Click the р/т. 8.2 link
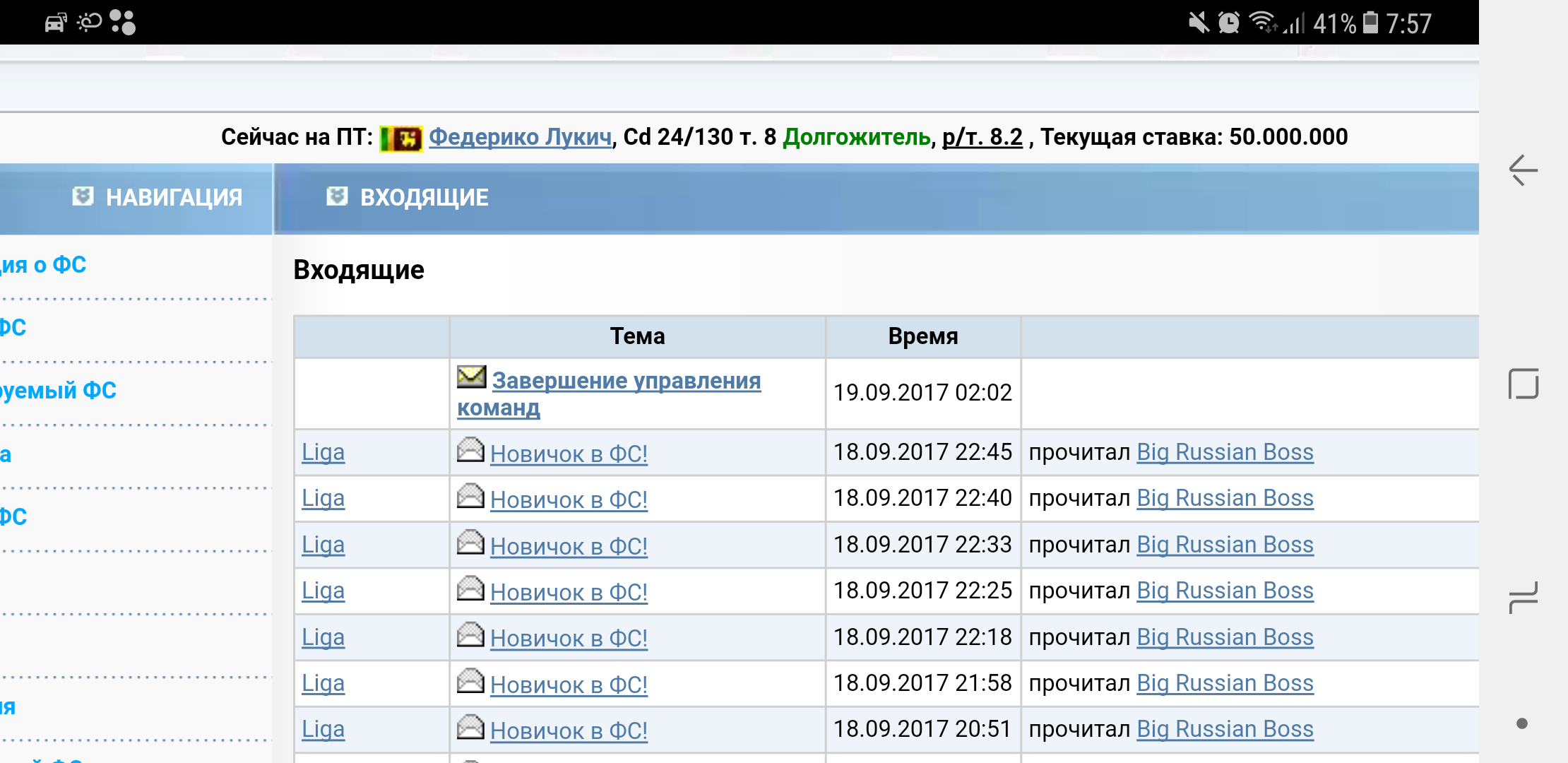Image resolution: width=1568 pixels, height=763 pixels. tap(982, 137)
